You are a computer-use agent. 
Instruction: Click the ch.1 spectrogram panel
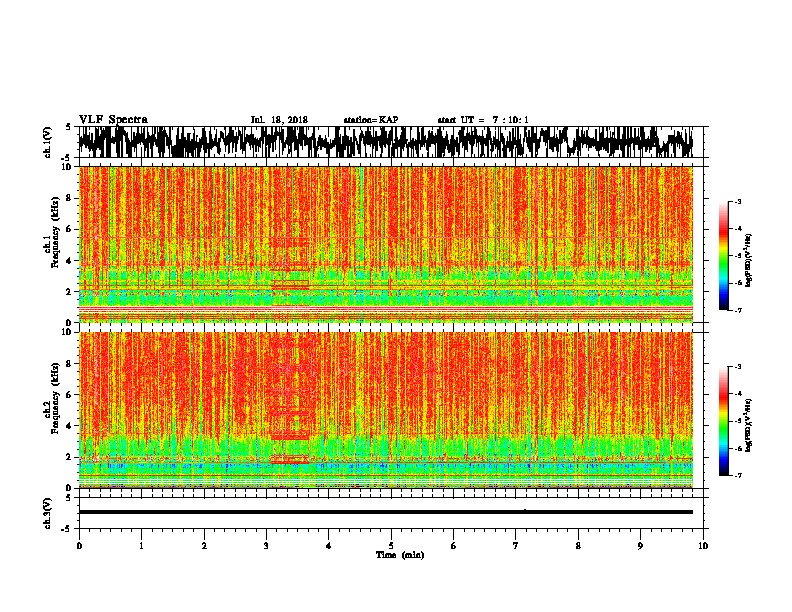tap(385, 244)
